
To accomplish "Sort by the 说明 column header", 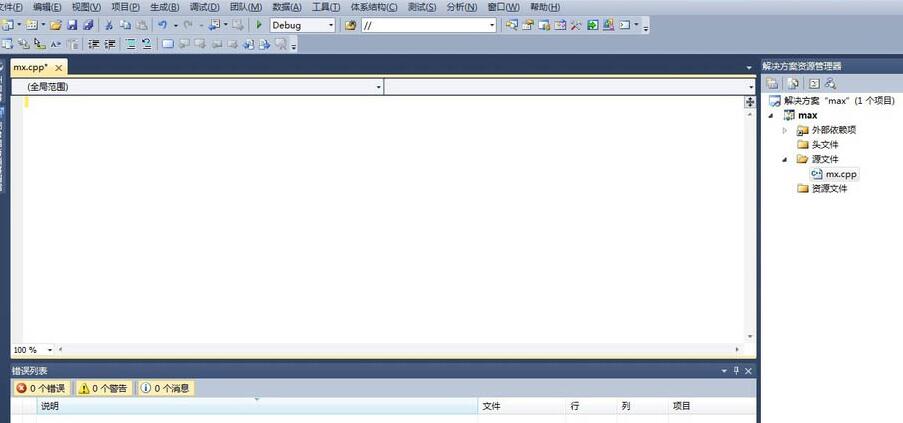I will [257, 406].
